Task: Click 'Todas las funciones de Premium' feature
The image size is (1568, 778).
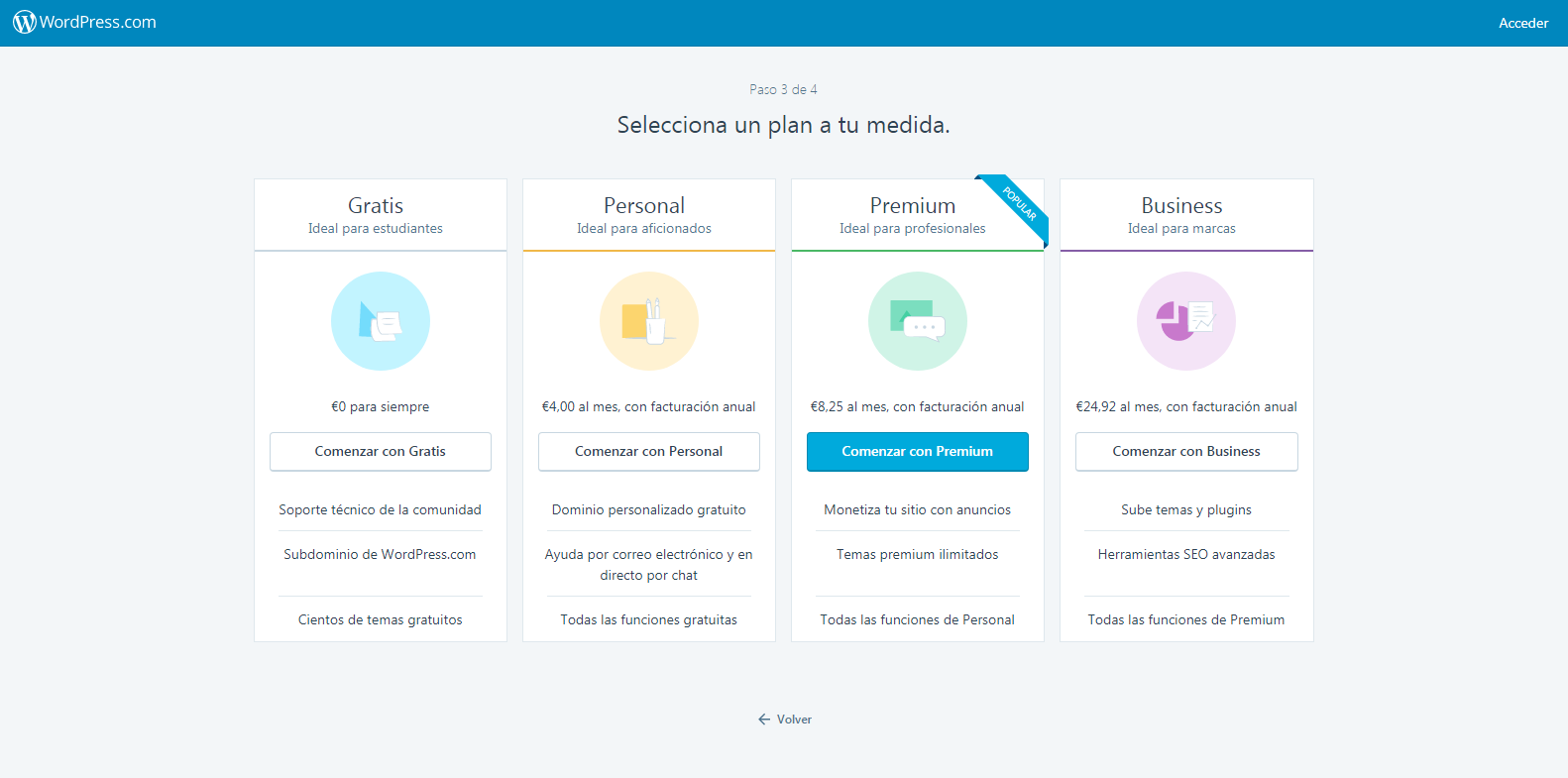Action: click(1186, 619)
